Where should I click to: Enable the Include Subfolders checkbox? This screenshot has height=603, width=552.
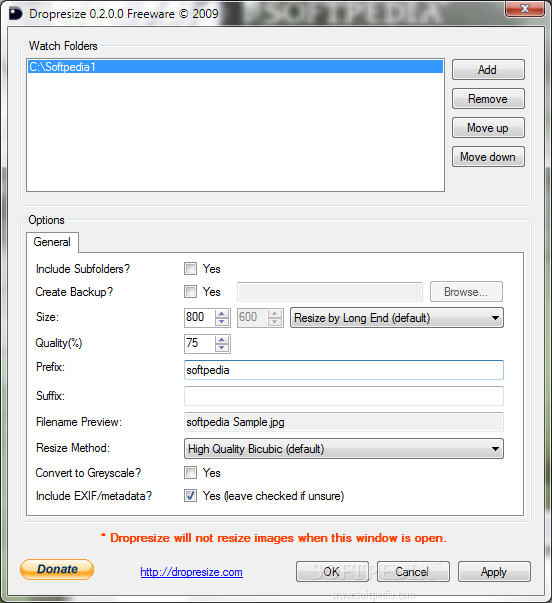[190, 268]
